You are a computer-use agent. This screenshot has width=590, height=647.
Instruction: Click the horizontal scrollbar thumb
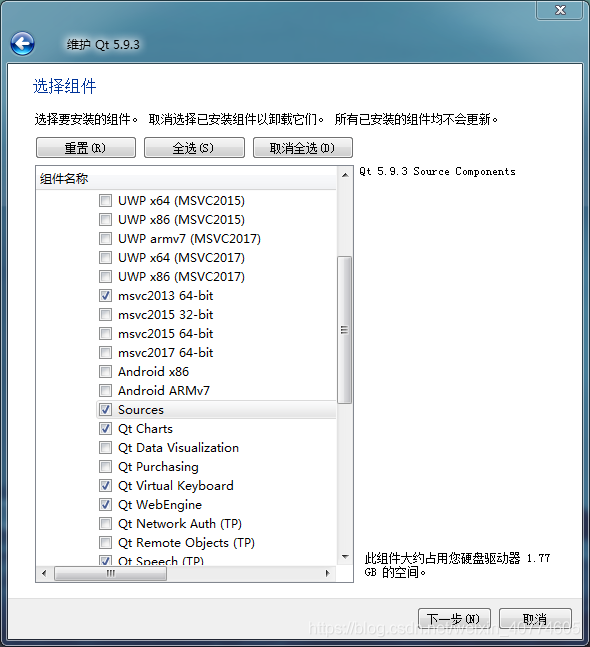click(111, 574)
